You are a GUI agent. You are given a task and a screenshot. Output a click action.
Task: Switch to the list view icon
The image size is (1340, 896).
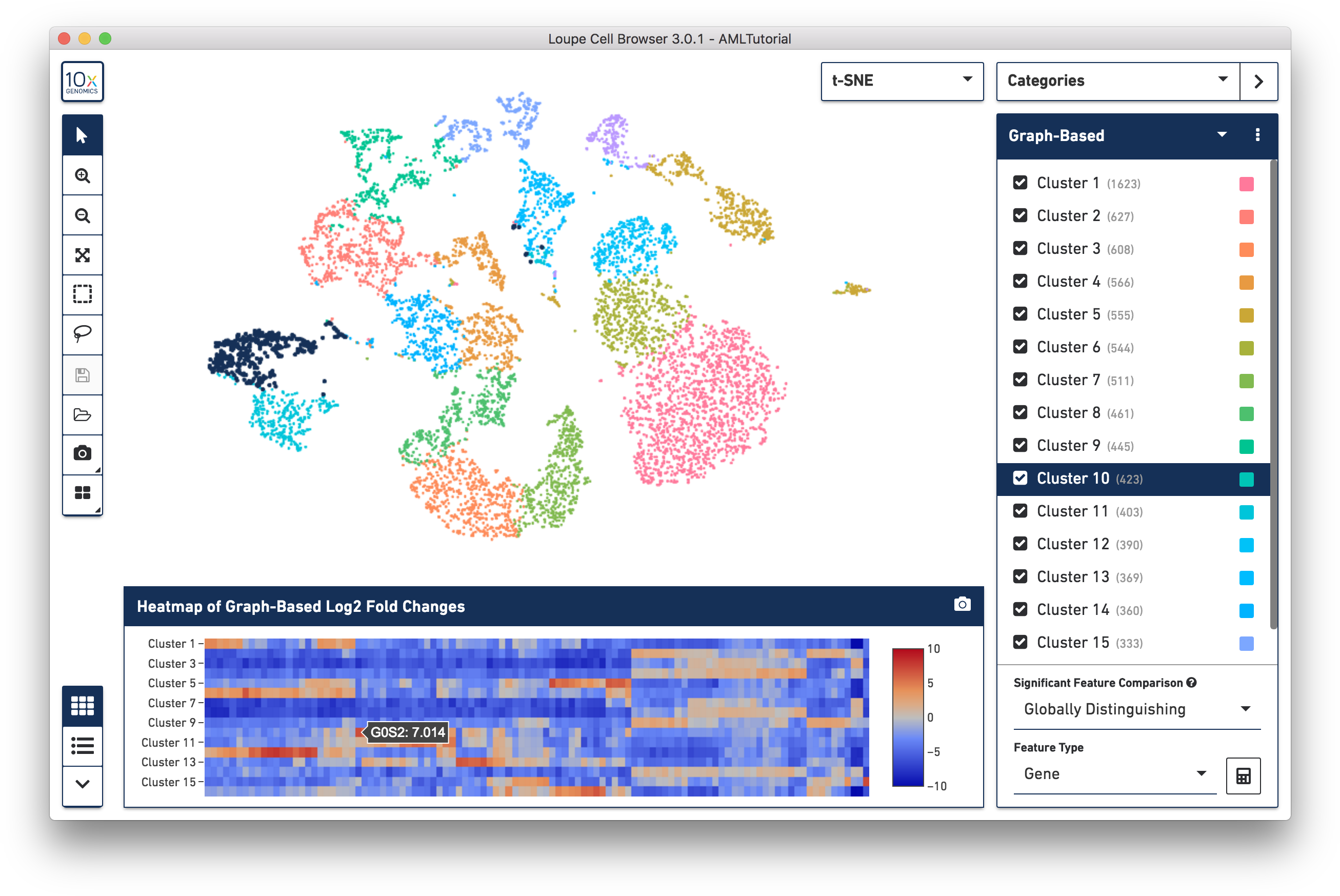82,746
